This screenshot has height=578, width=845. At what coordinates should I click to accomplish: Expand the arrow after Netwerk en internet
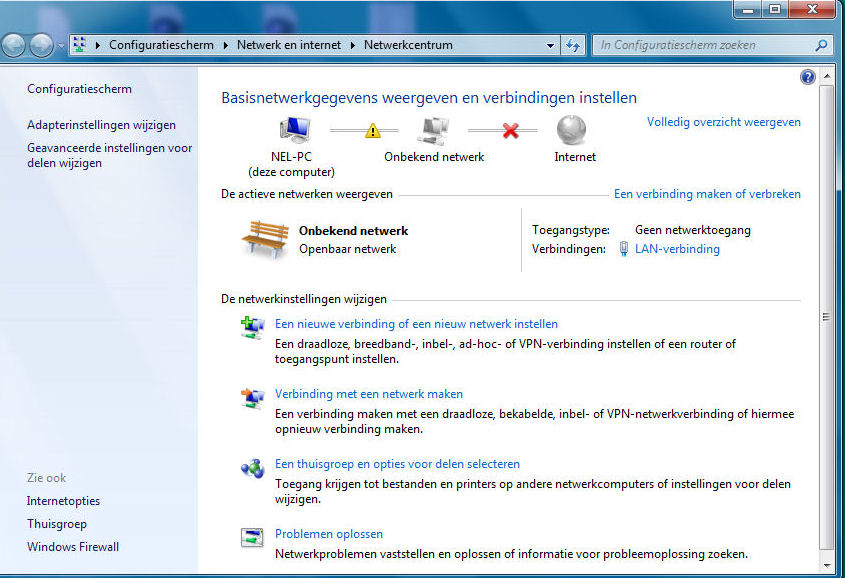352,45
